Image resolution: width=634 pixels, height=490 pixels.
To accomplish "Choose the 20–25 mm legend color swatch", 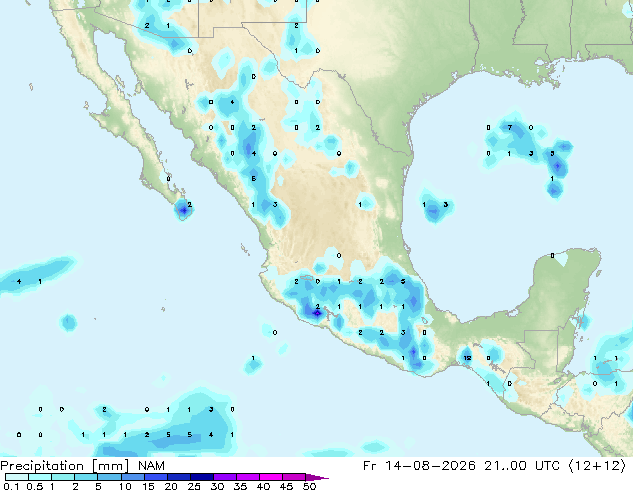I will click(x=179, y=477).
